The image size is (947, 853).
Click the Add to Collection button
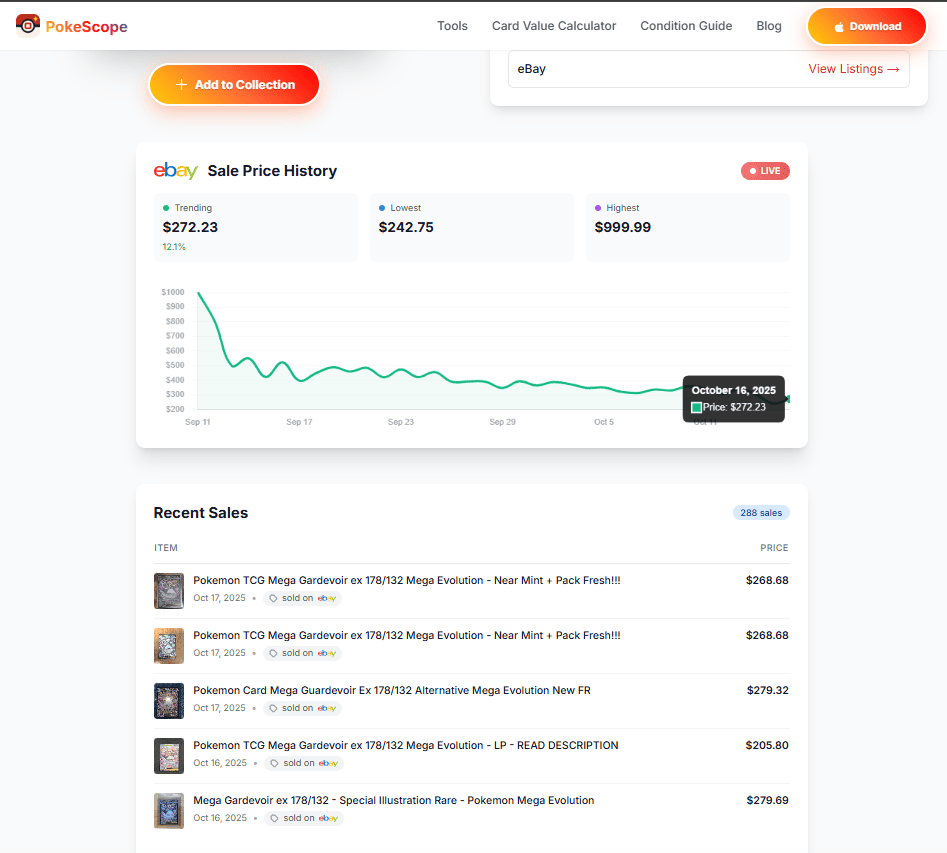(x=234, y=85)
